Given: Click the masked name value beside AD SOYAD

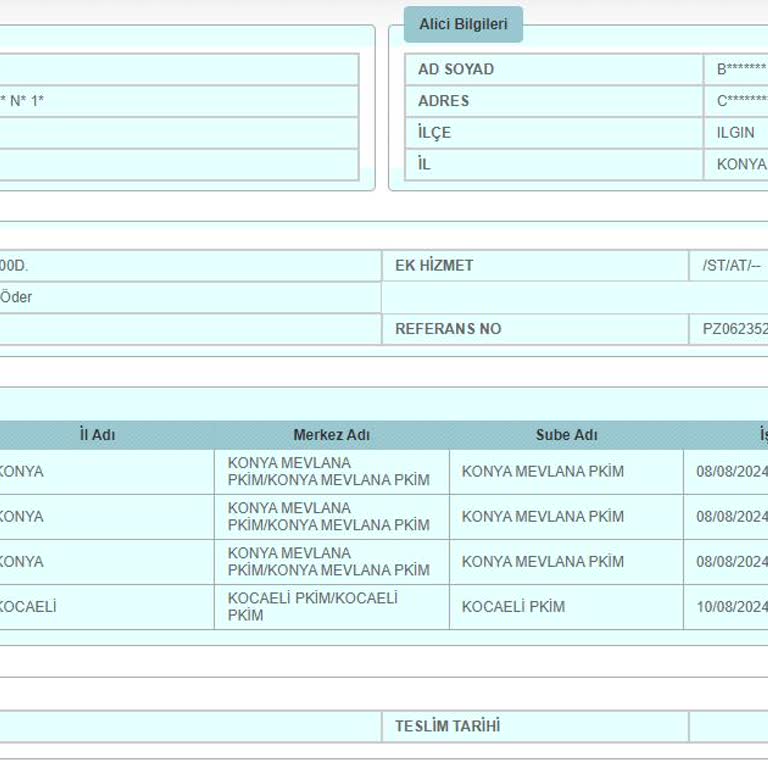Looking at the screenshot, I should pos(742,70).
